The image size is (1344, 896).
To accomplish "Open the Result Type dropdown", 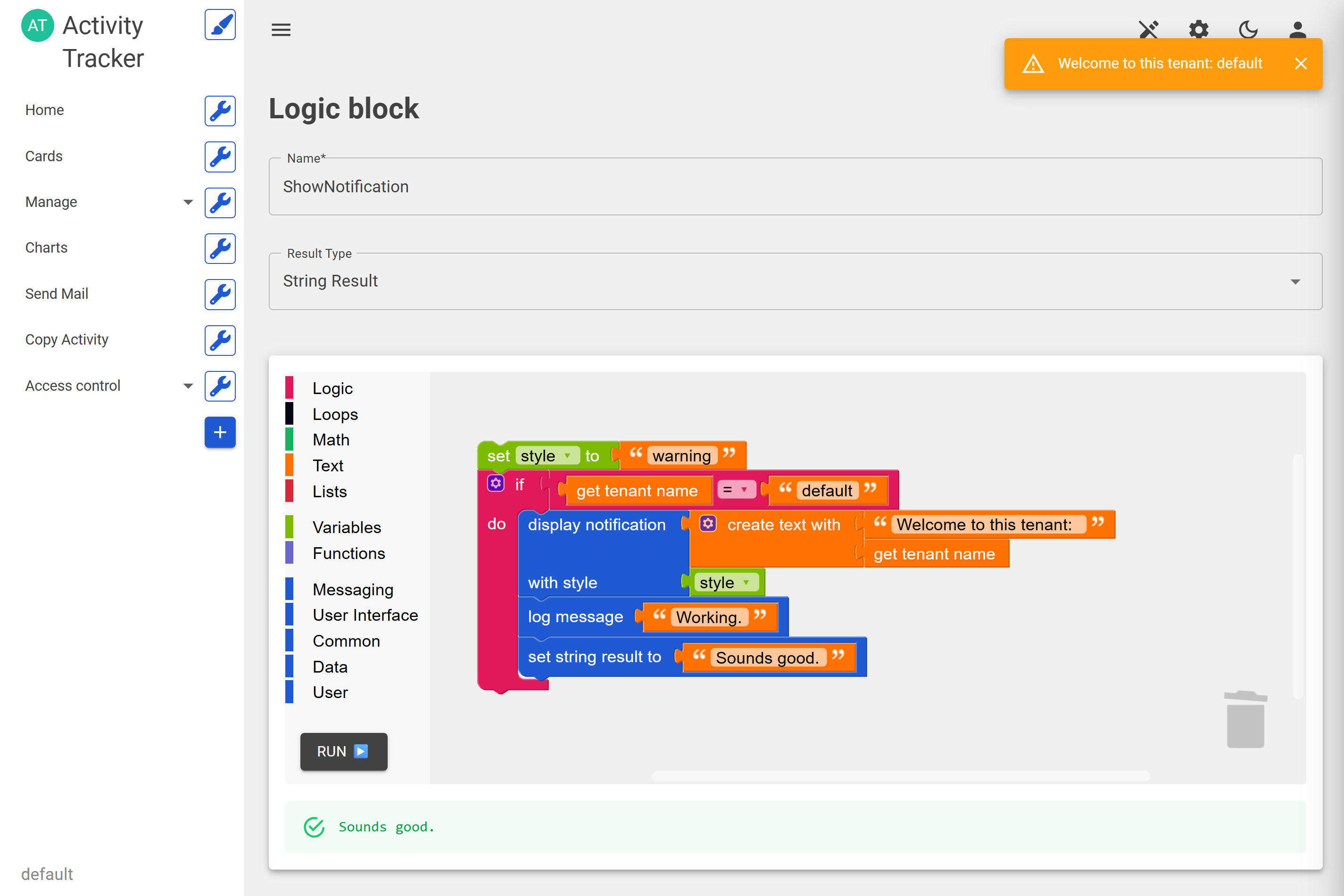I will pos(795,282).
